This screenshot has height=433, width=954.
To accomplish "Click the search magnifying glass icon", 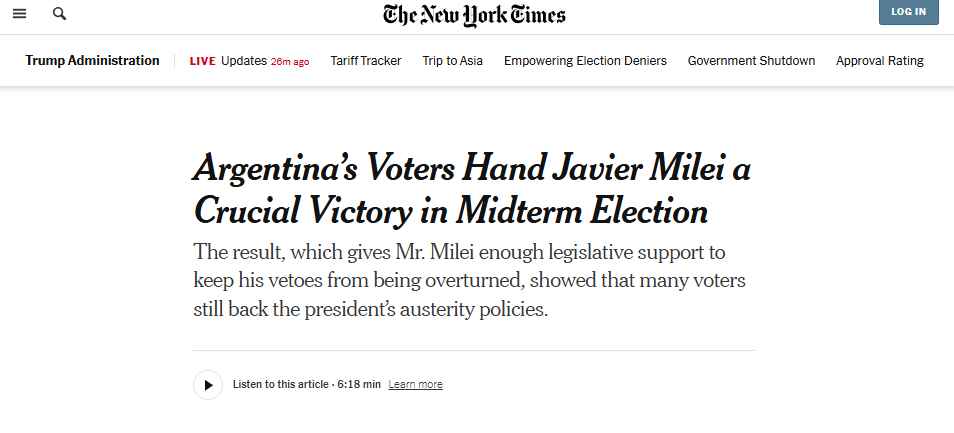I will 59,14.
